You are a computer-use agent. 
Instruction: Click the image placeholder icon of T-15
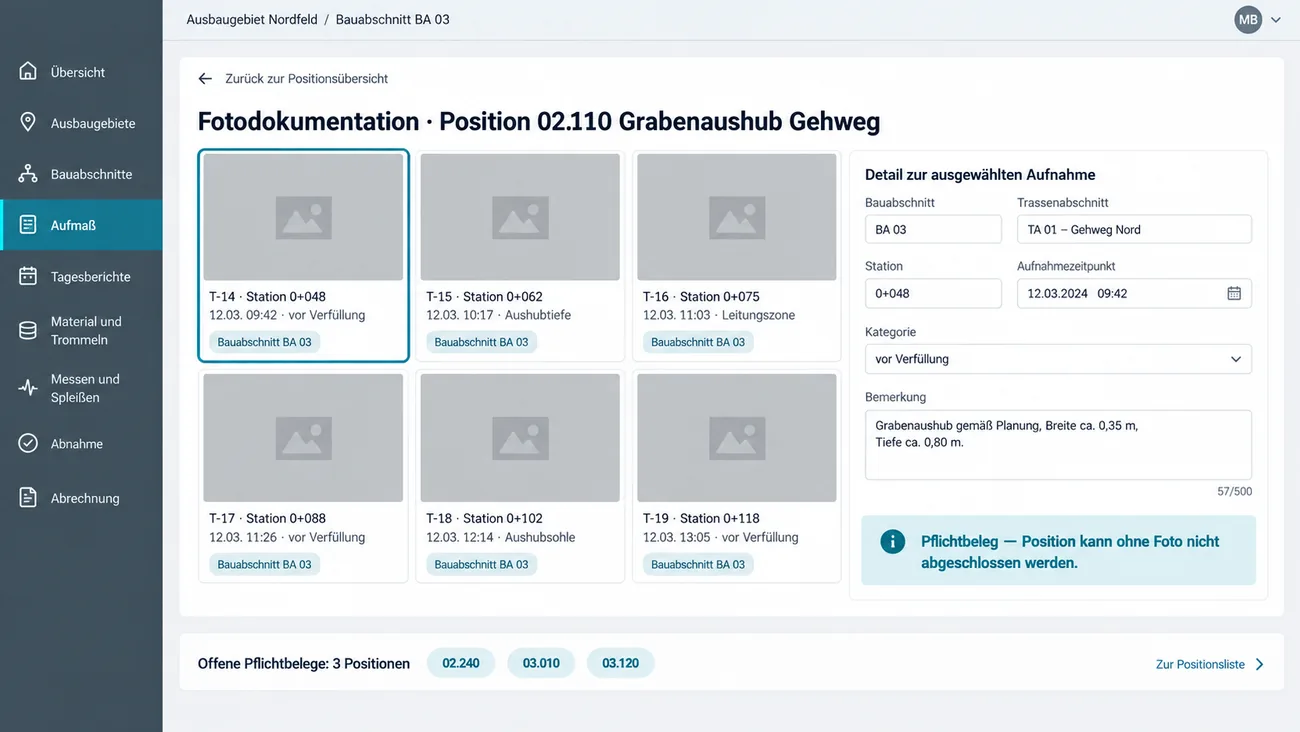520,217
